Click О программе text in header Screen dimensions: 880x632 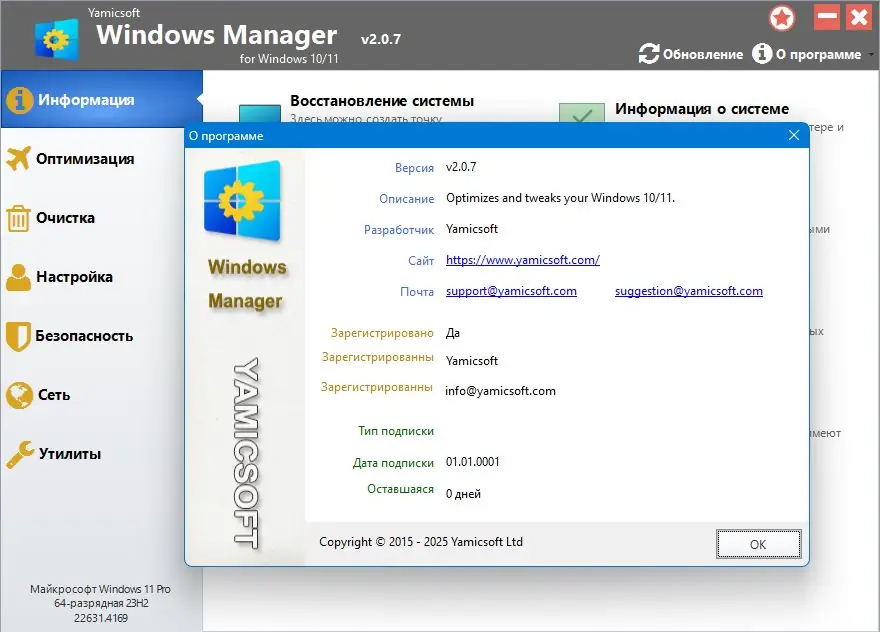[x=818, y=54]
